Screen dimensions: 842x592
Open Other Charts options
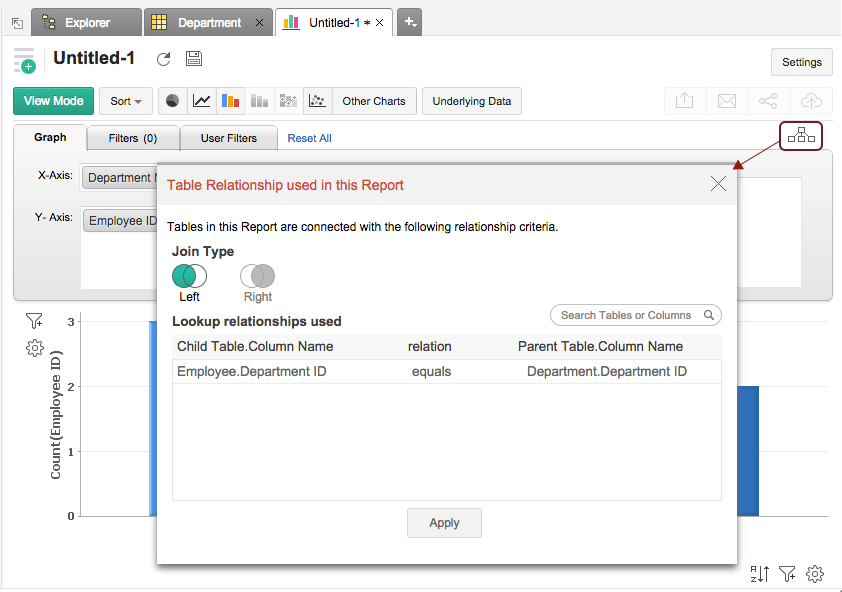coord(373,101)
